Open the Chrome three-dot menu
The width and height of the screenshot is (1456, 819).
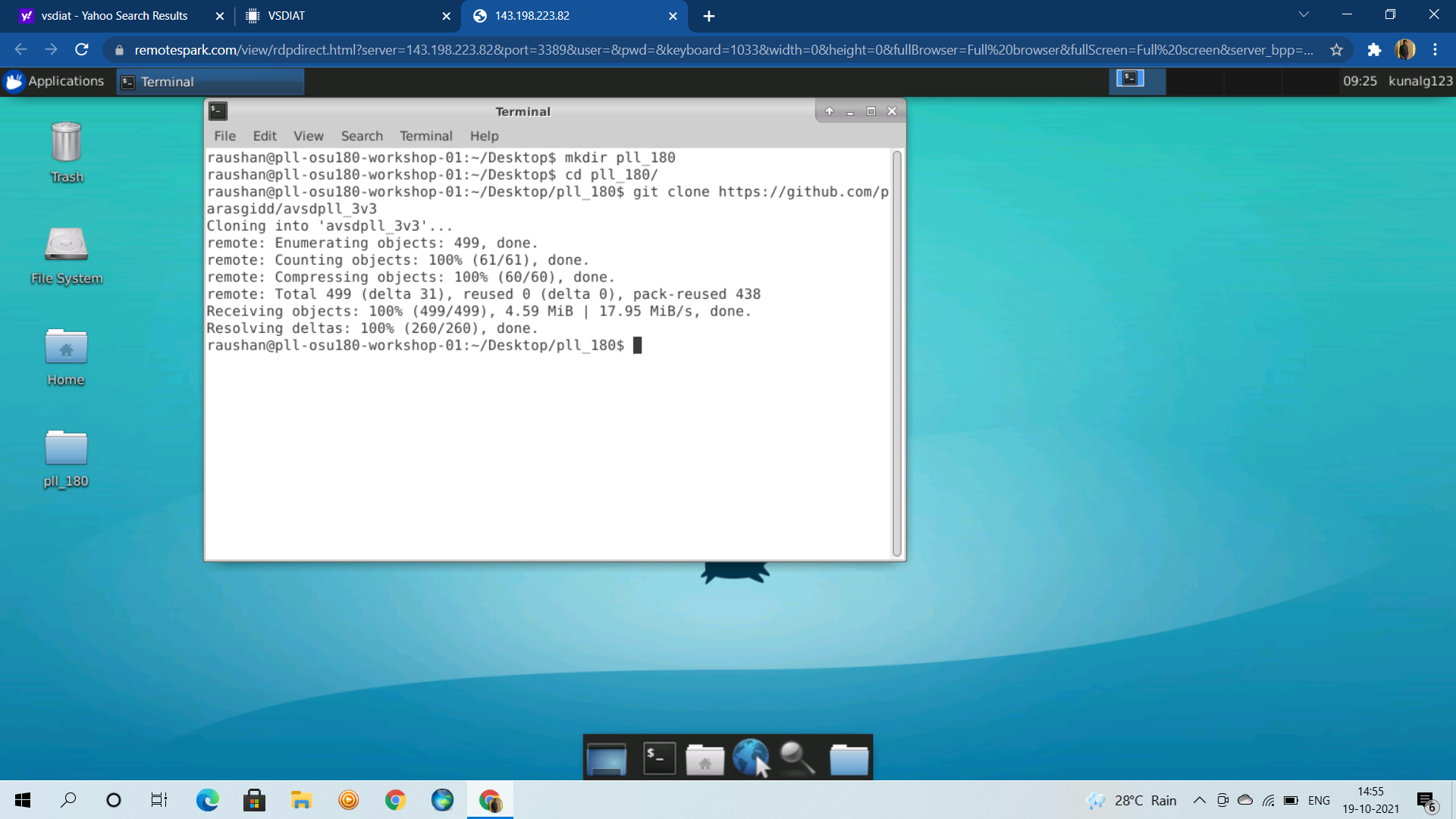(x=1435, y=49)
